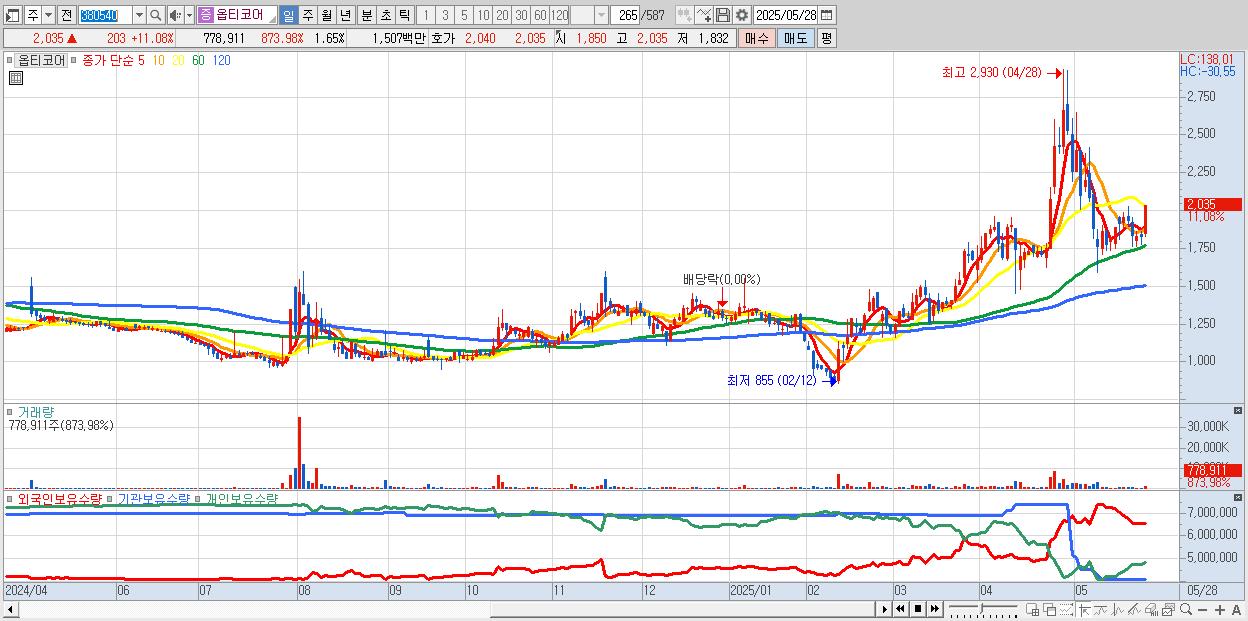1248x621 pixels.
Task: Click the fast-forward double-arrow button
Action: pyautogui.click(x=935, y=609)
